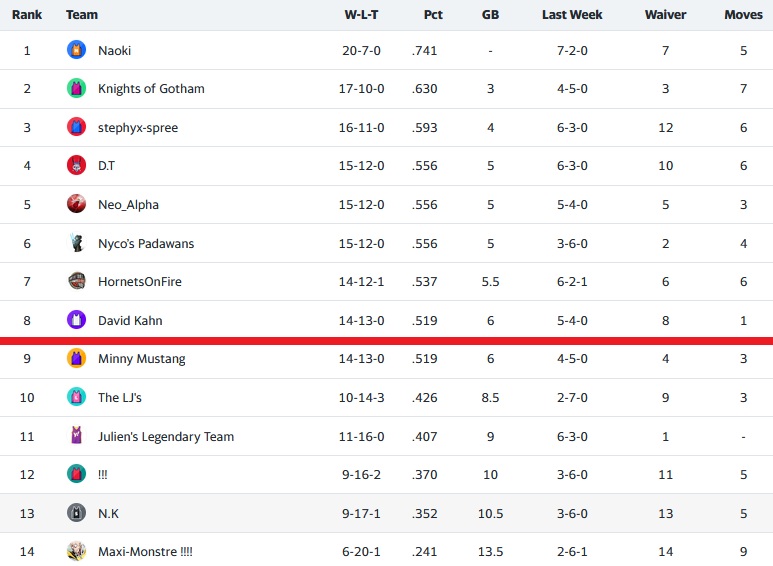Image resolution: width=773 pixels, height=566 pixels.
Task: Click the D.T team avatar
Action: (76, 165)
